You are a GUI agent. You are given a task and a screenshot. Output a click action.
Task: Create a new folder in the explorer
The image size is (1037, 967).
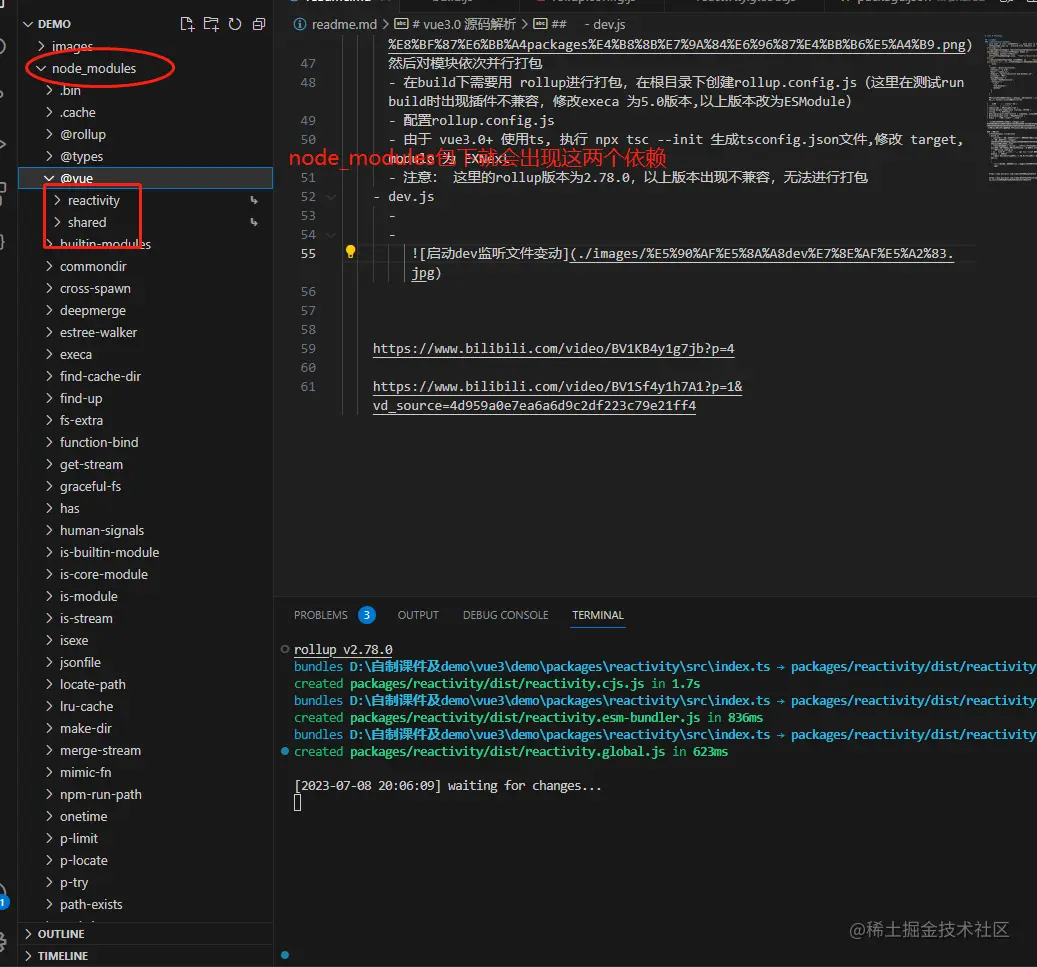coord(211,23)
